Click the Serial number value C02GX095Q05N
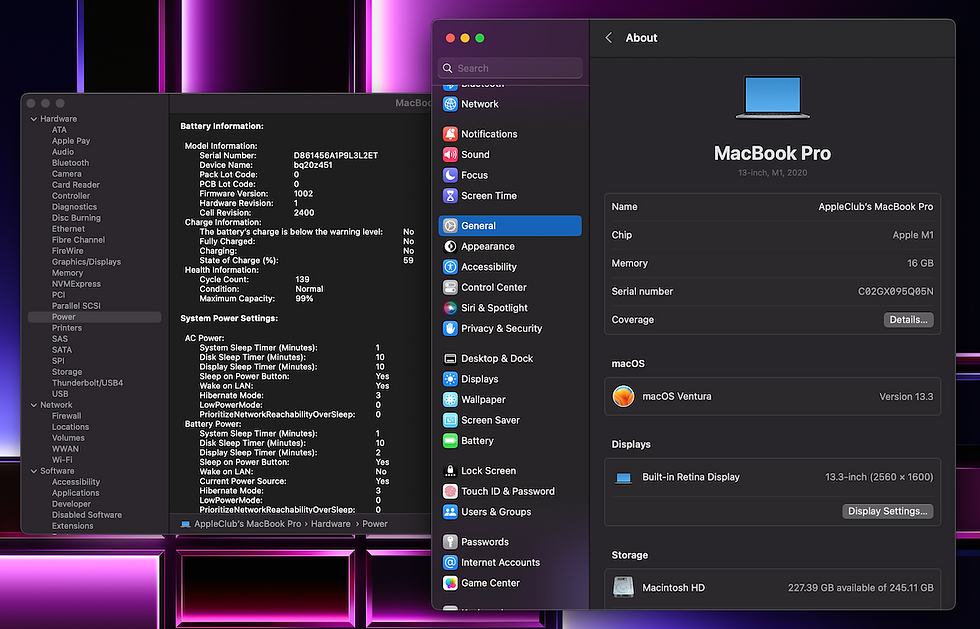The height and width of the screenshot is (629, 980). point(896,291)
